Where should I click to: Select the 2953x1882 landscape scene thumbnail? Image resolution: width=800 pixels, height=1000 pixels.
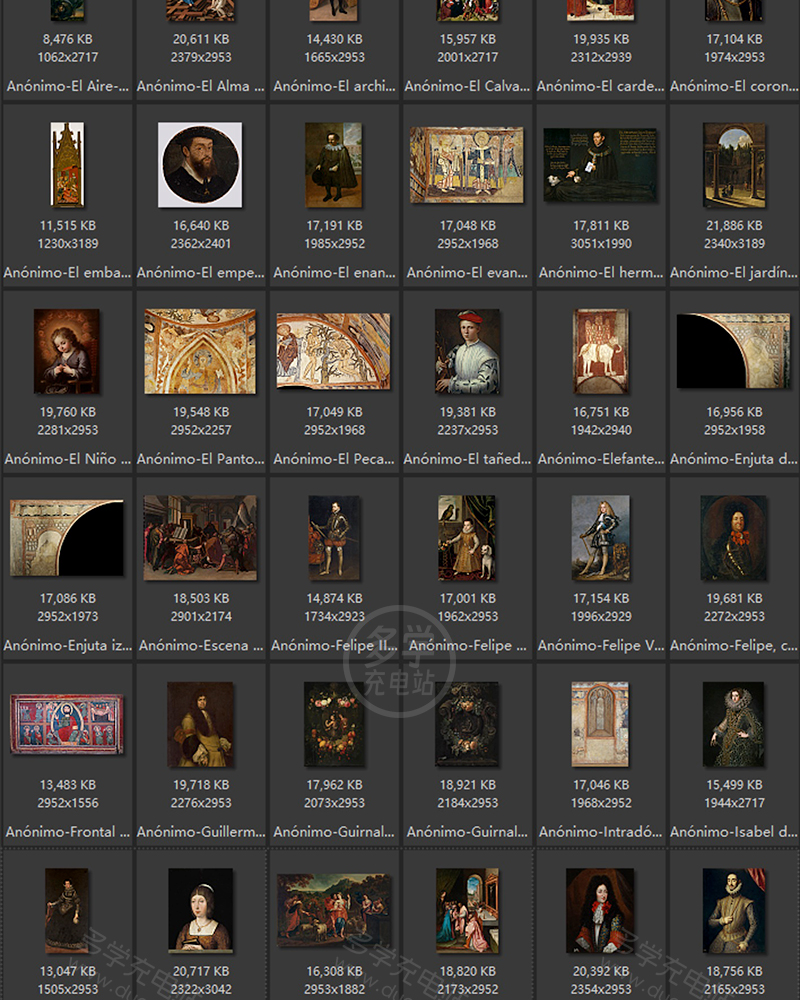pyautogui.click(x=334, y=910)
